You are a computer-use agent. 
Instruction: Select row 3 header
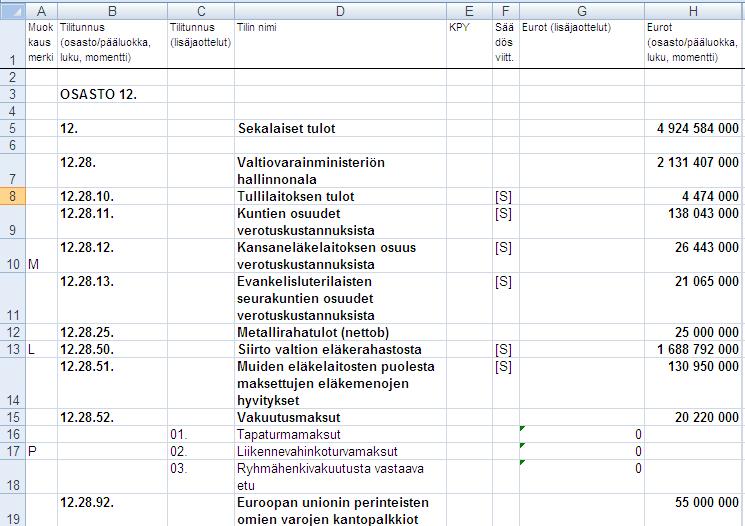(x=12, y=94)
